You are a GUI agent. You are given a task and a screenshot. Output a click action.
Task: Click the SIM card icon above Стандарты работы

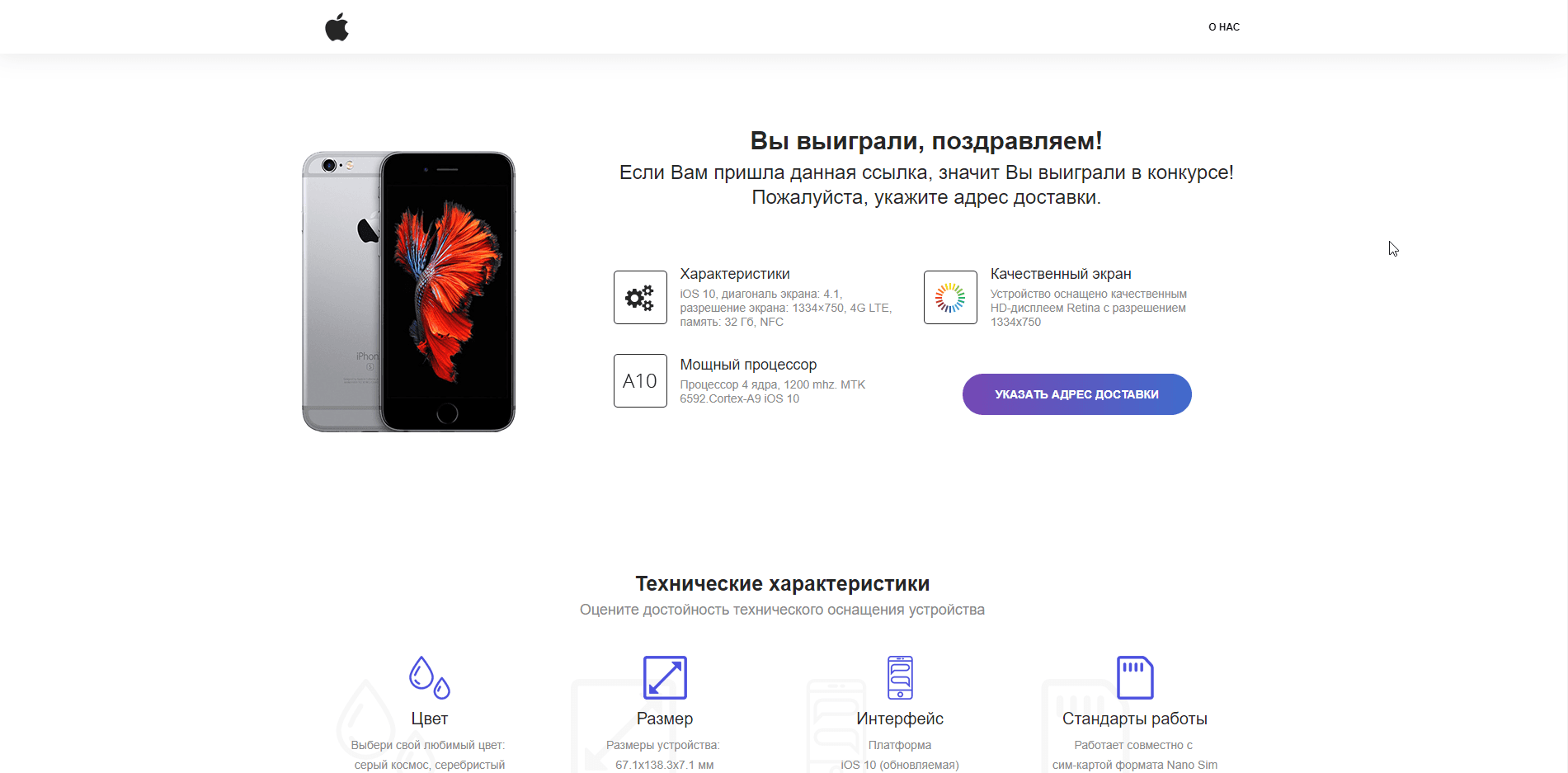pyautogui.click(x=1135, y=676)
